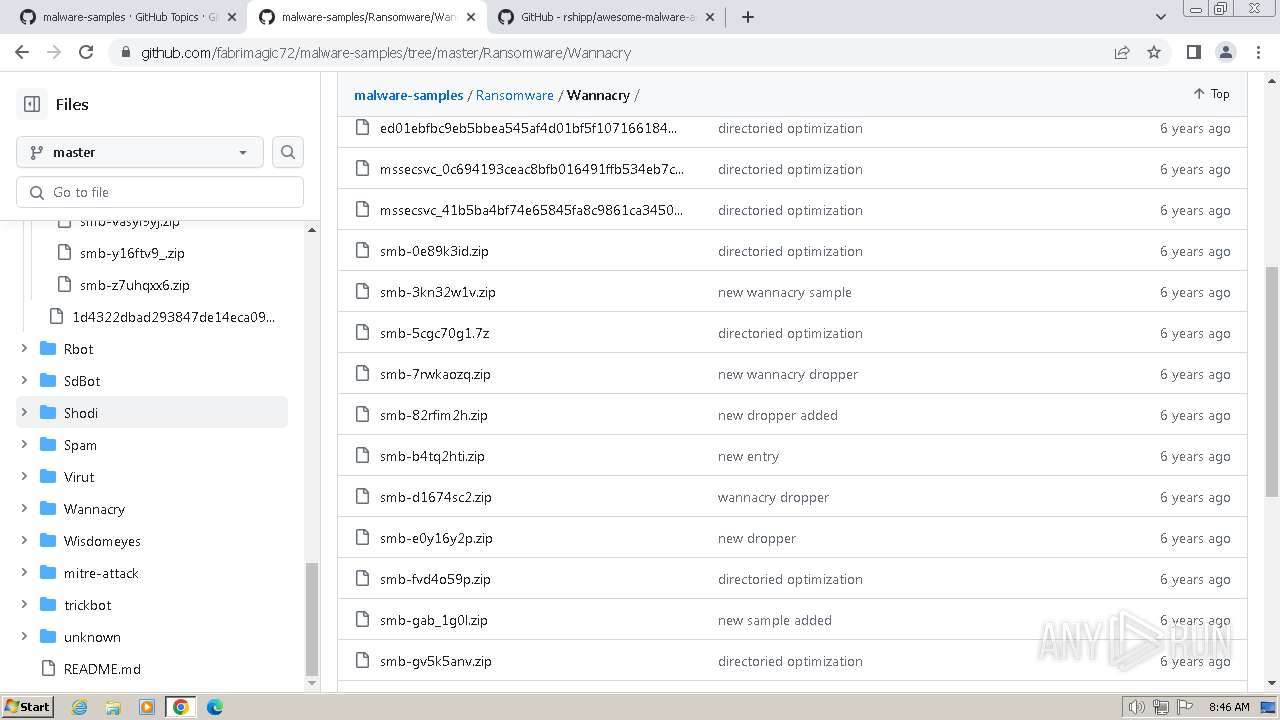Click file icon beside smb-d1674sc2.zip
1280x720 pixels.
pos(363,497)
